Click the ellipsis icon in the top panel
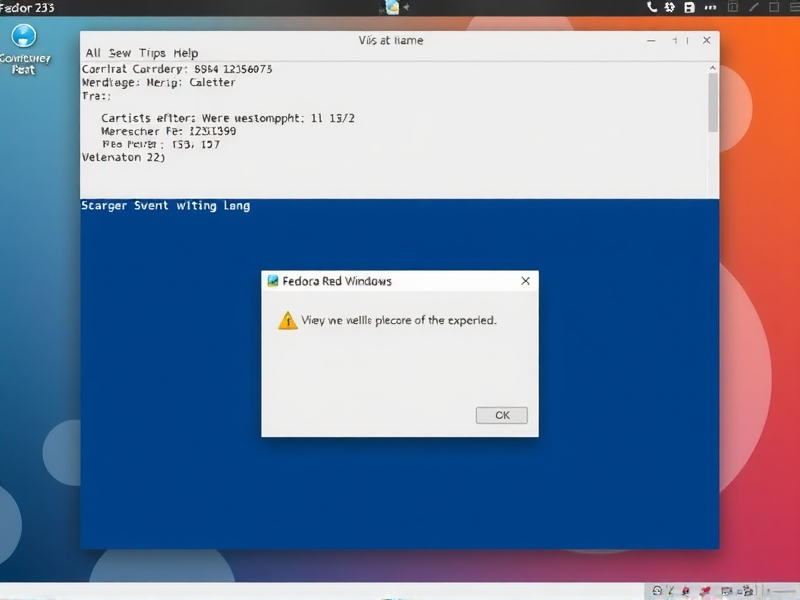800x600 pixels. 711,7
